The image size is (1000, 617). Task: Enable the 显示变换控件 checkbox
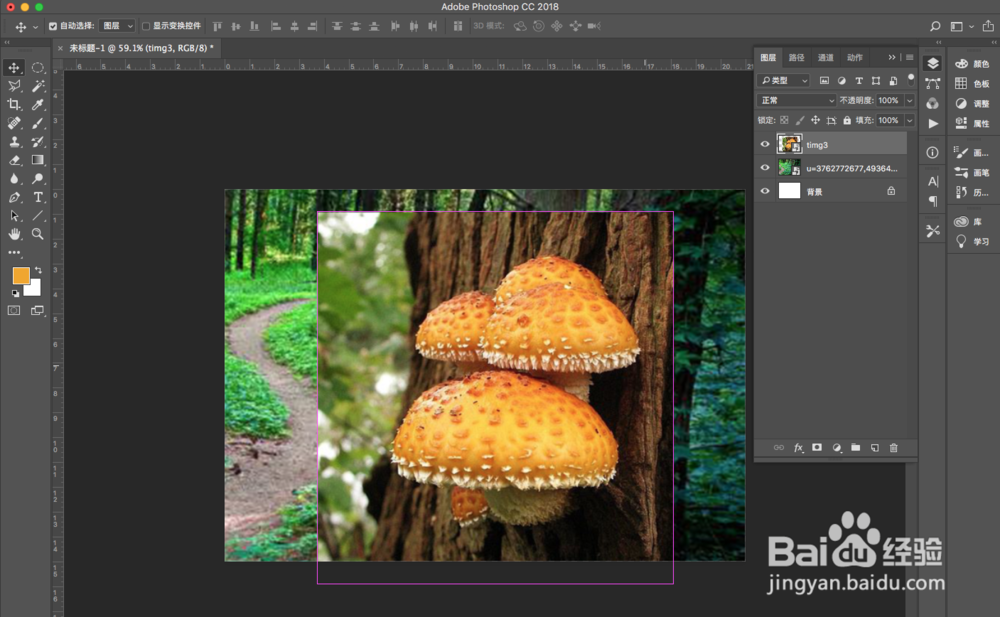[146, 26]
